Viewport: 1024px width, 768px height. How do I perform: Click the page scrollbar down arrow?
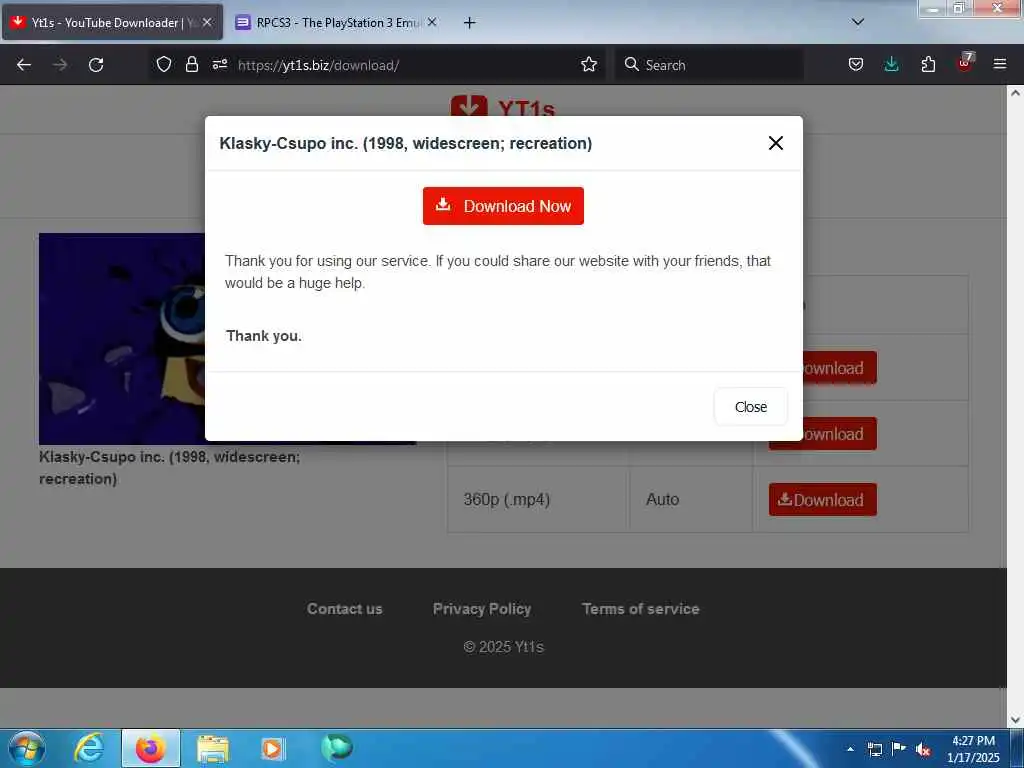click(x=1015, y=720)
